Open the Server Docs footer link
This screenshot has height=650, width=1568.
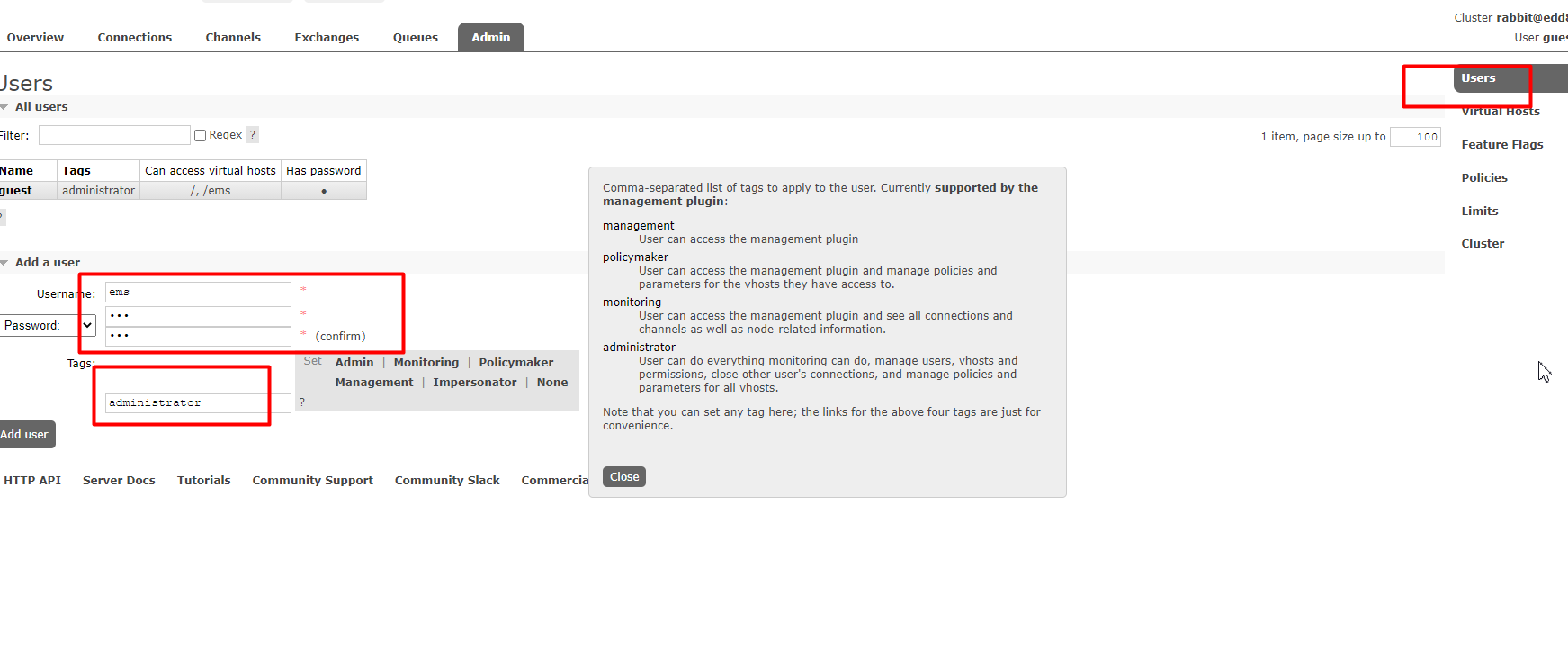coord(119,480)
